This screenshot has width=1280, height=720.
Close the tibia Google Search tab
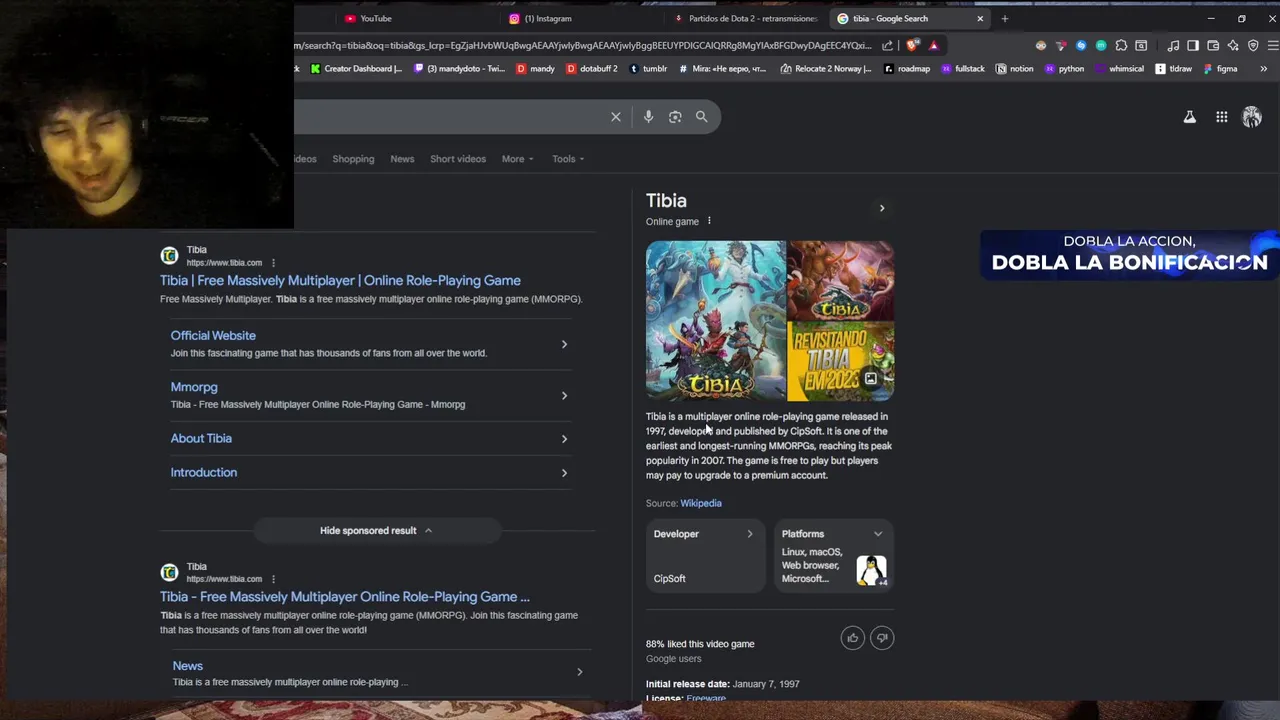coord(980,18)
